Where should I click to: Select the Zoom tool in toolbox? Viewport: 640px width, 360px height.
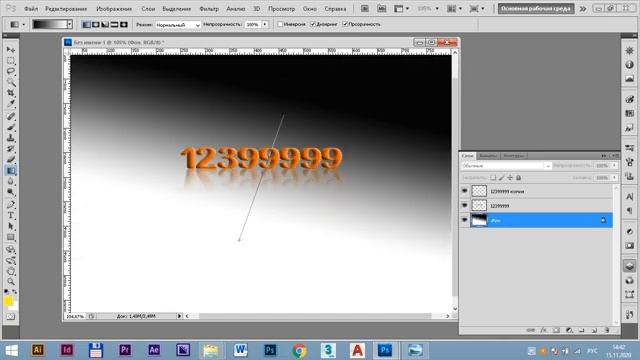tap(11, 282)
